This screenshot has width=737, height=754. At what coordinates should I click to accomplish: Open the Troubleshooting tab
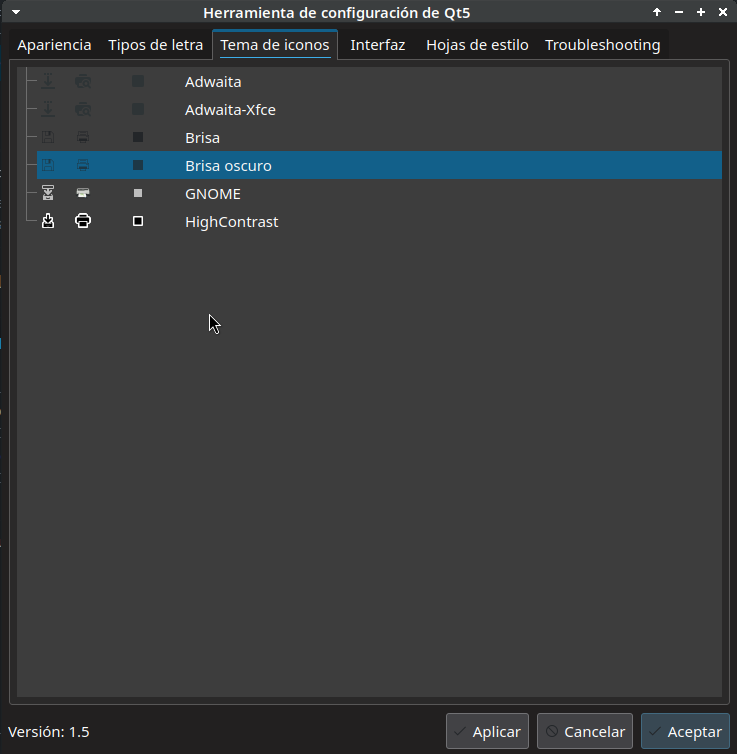(602, 45)
